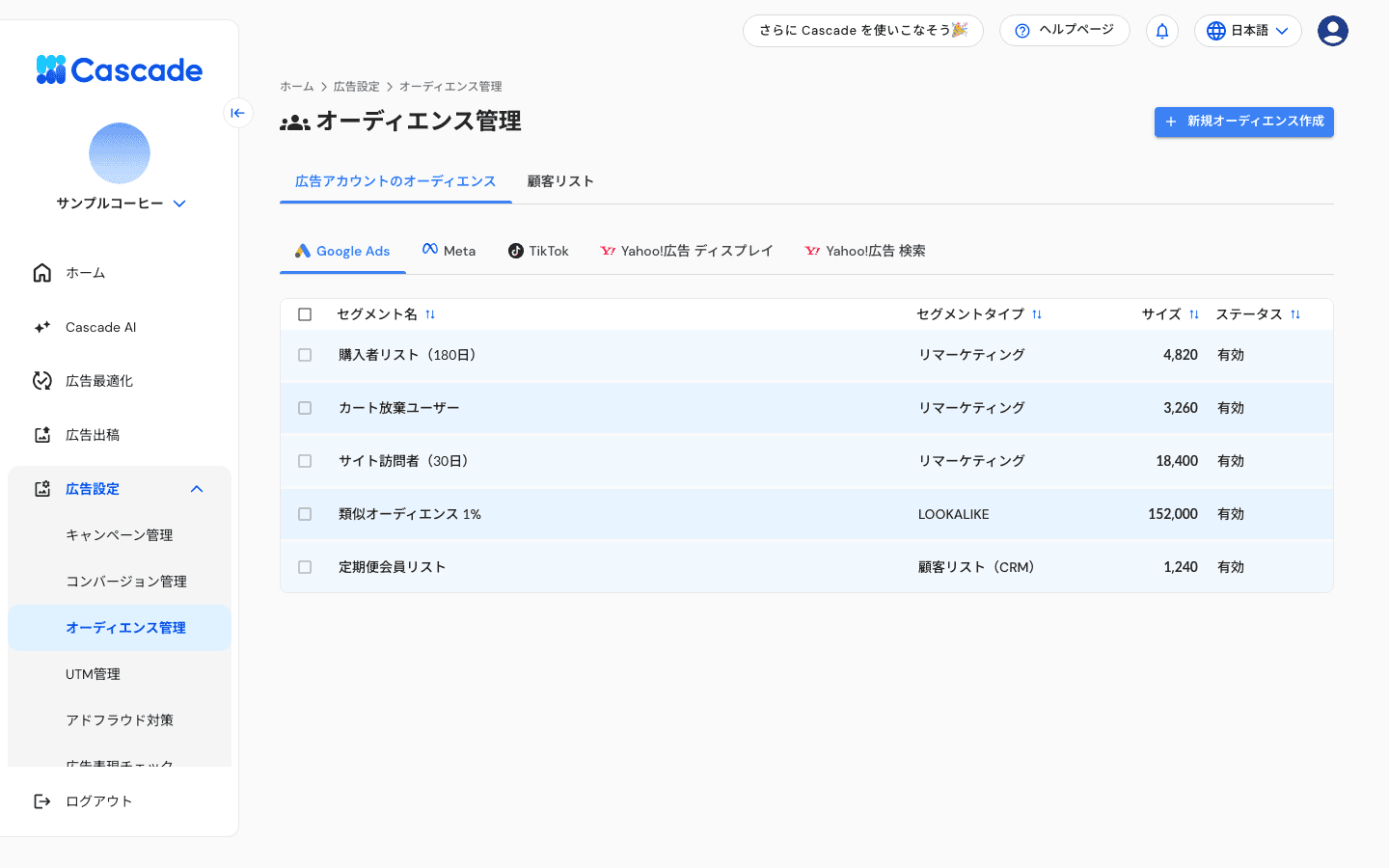The image size is (1389, 868).
Task: Open コンバージョン管理 in sidebar
Action: coord(120,582)
